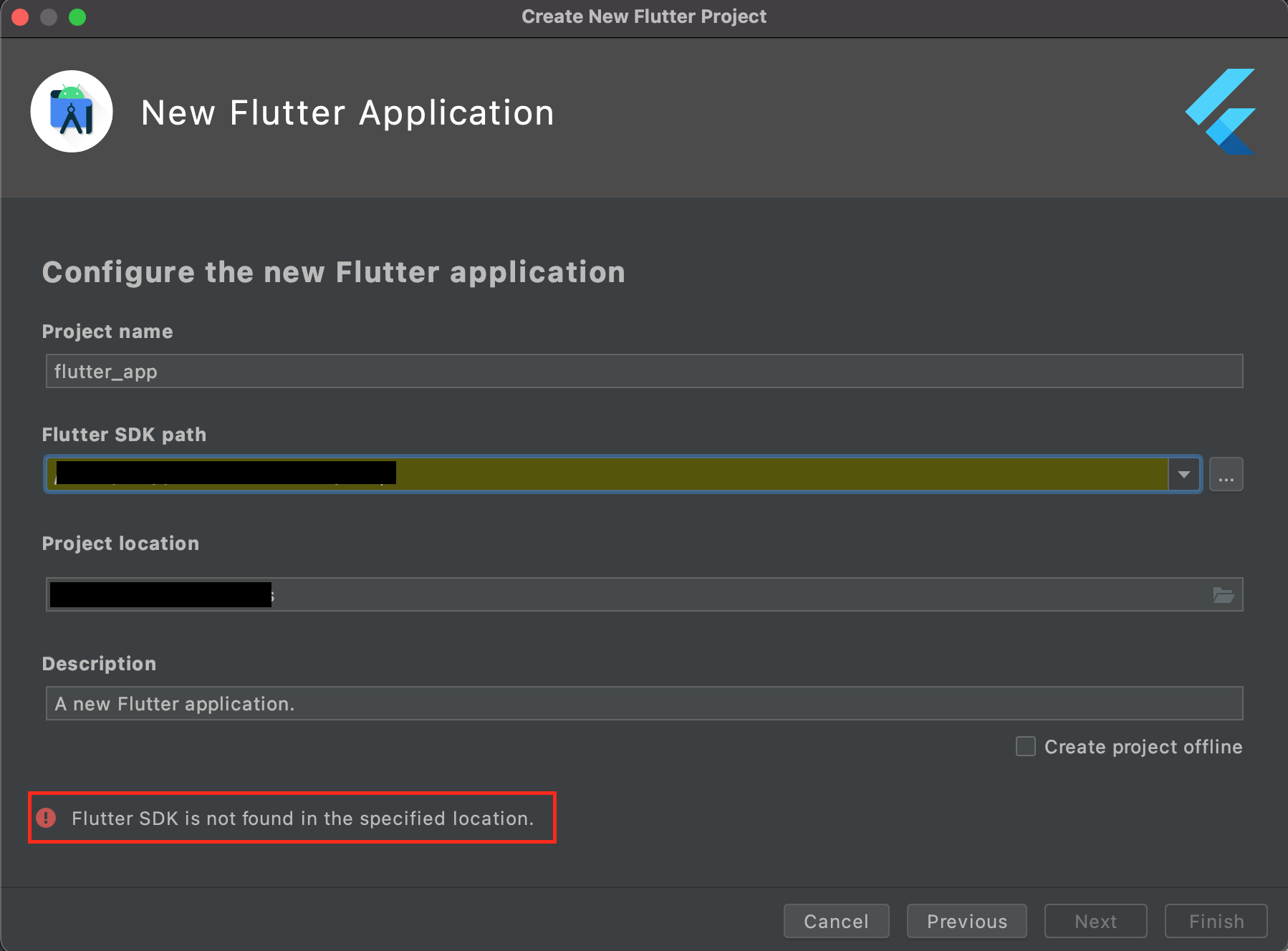
Task: Focus the Flutter SDK path field
Action: [x=607, y=474]
